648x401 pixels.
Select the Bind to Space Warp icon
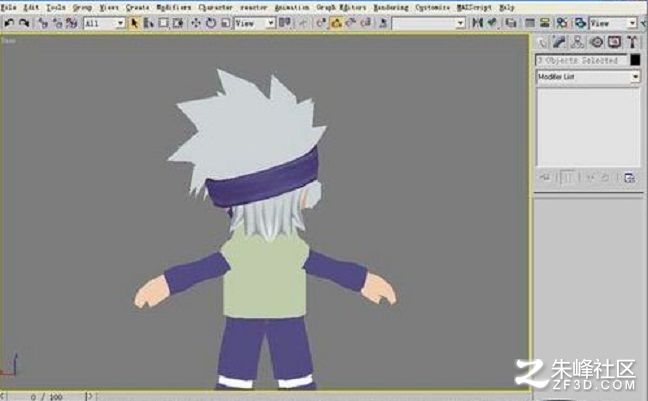coord(72,23)
